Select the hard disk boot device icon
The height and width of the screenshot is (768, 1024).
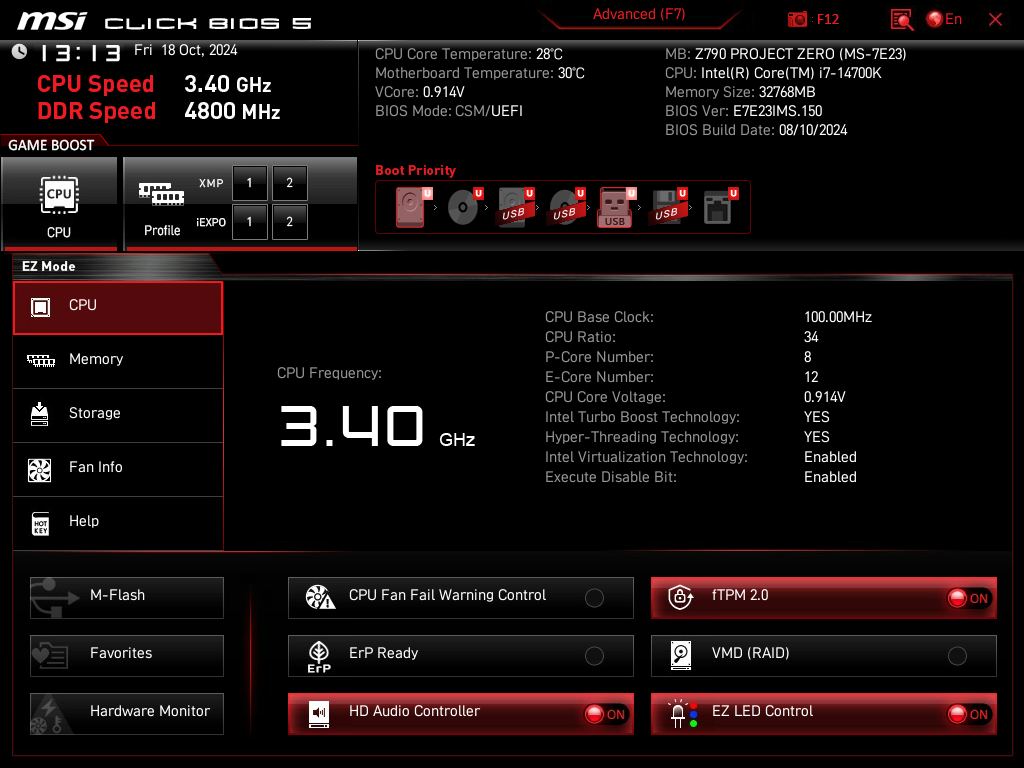pyautogui.click(x=411, y=207)
